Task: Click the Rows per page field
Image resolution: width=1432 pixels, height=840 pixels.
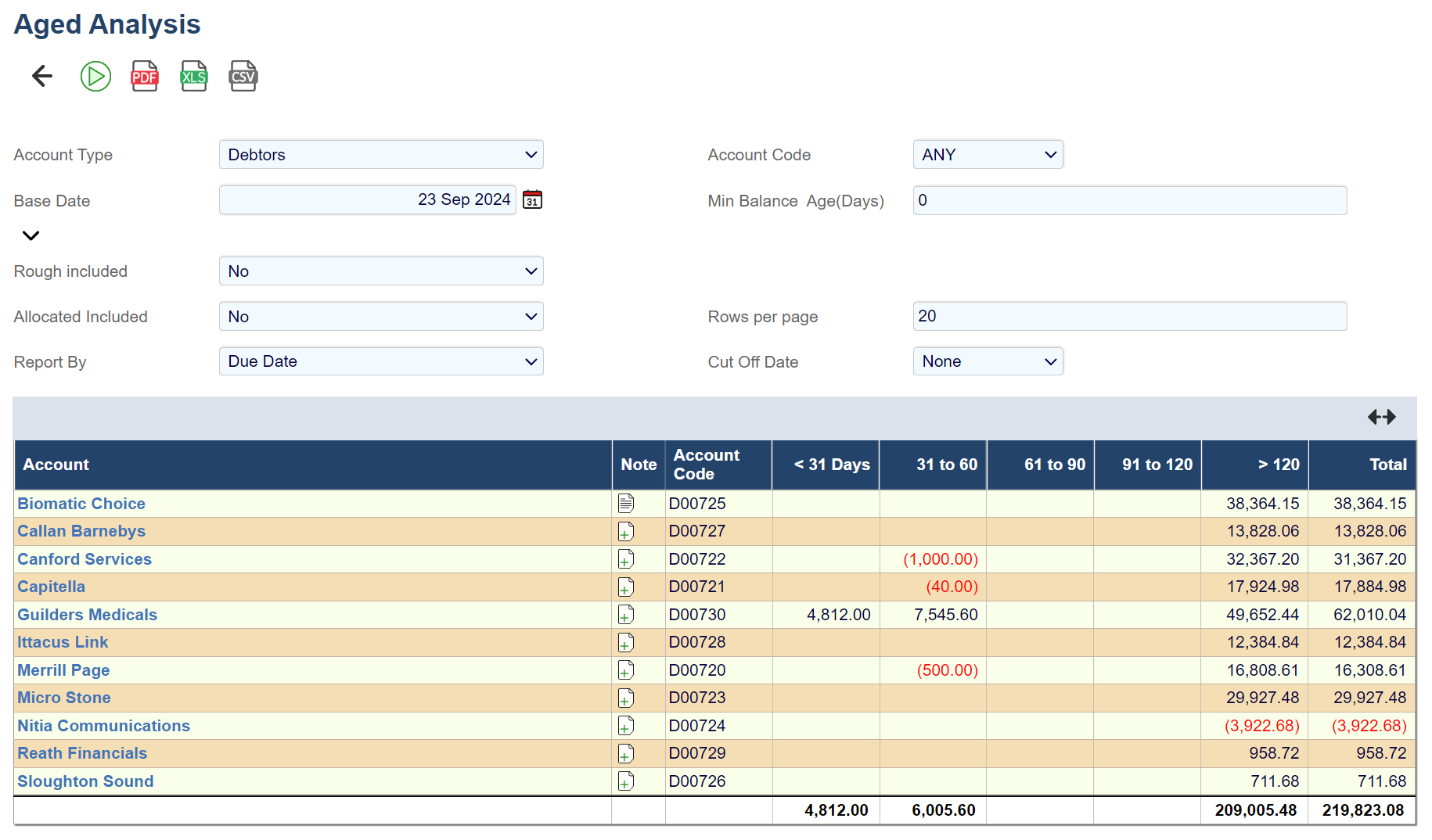Action: 1129,316
